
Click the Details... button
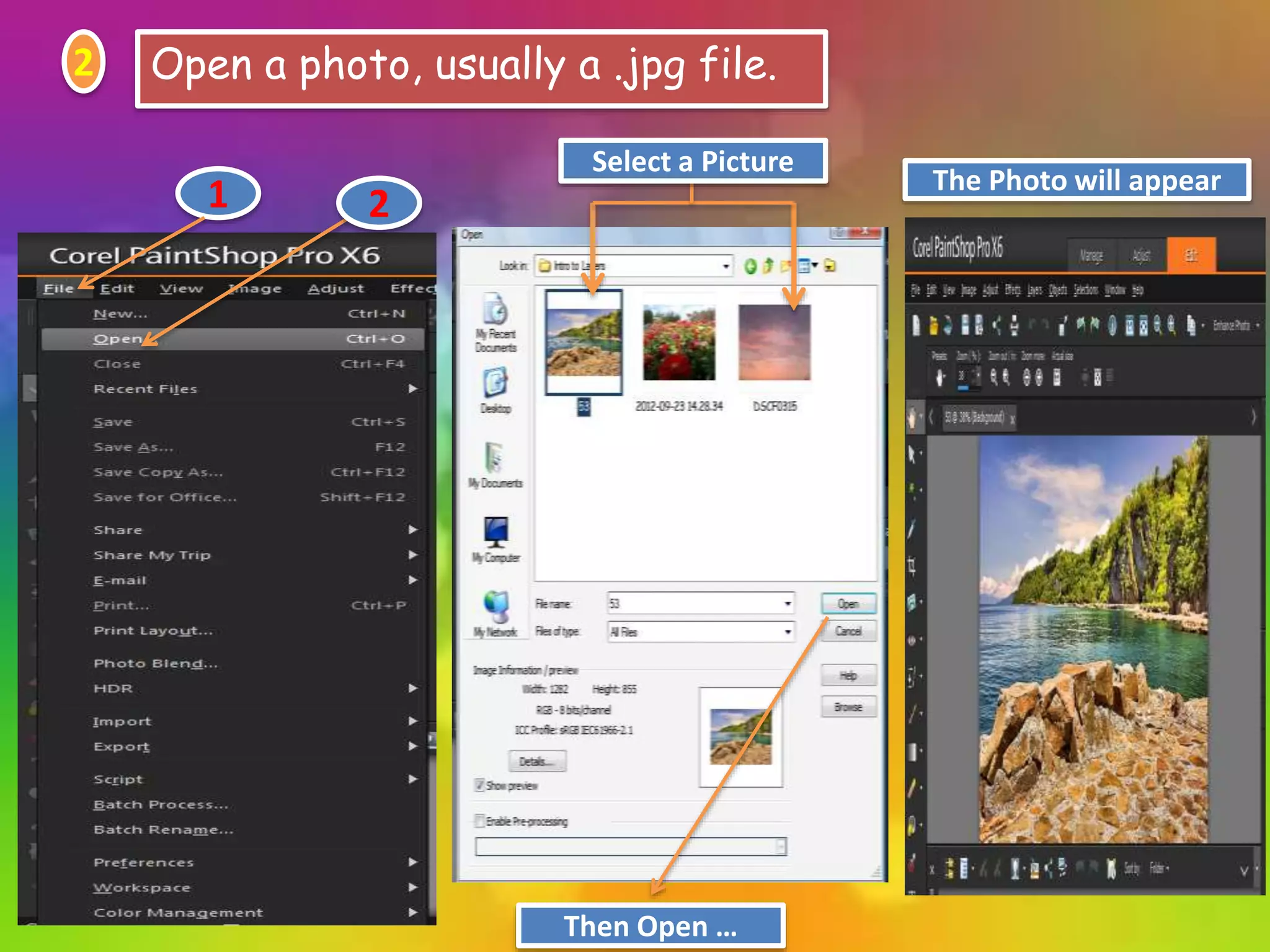click(x=537, y=761)
